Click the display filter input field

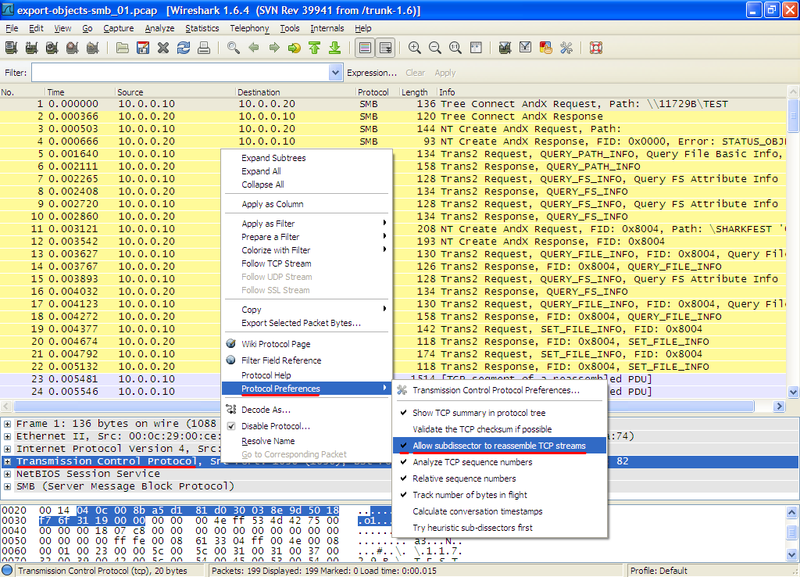point(181,73)
